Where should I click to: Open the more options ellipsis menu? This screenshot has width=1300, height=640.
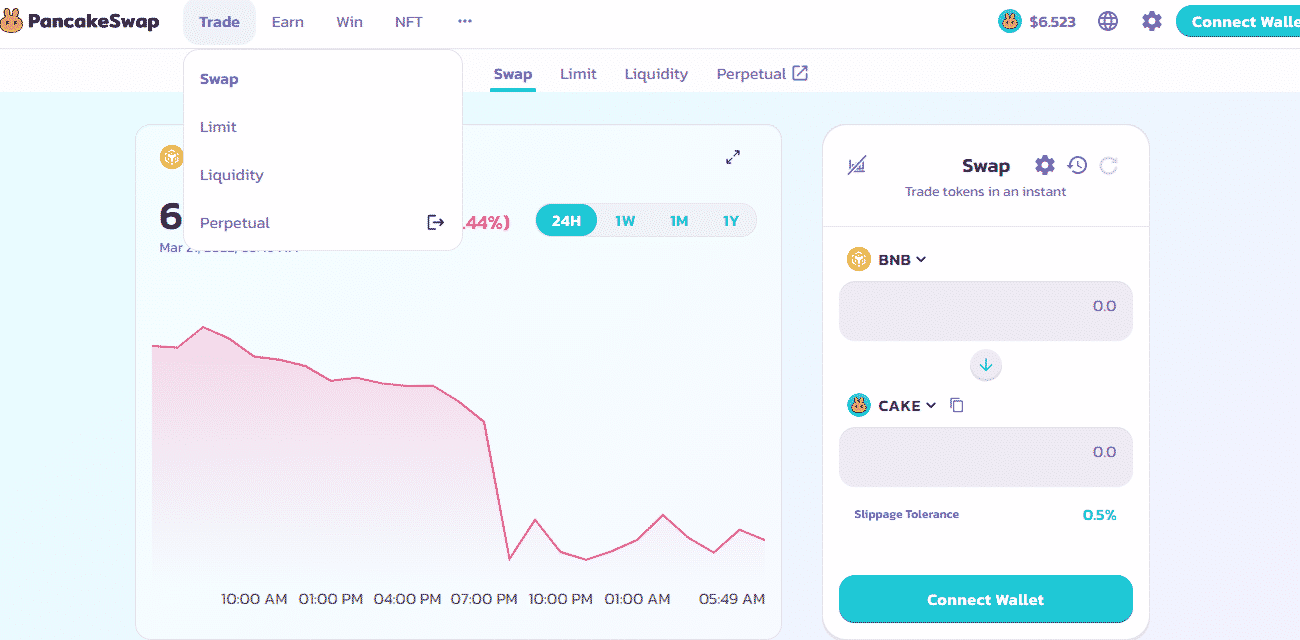click(x=465, y=21)
